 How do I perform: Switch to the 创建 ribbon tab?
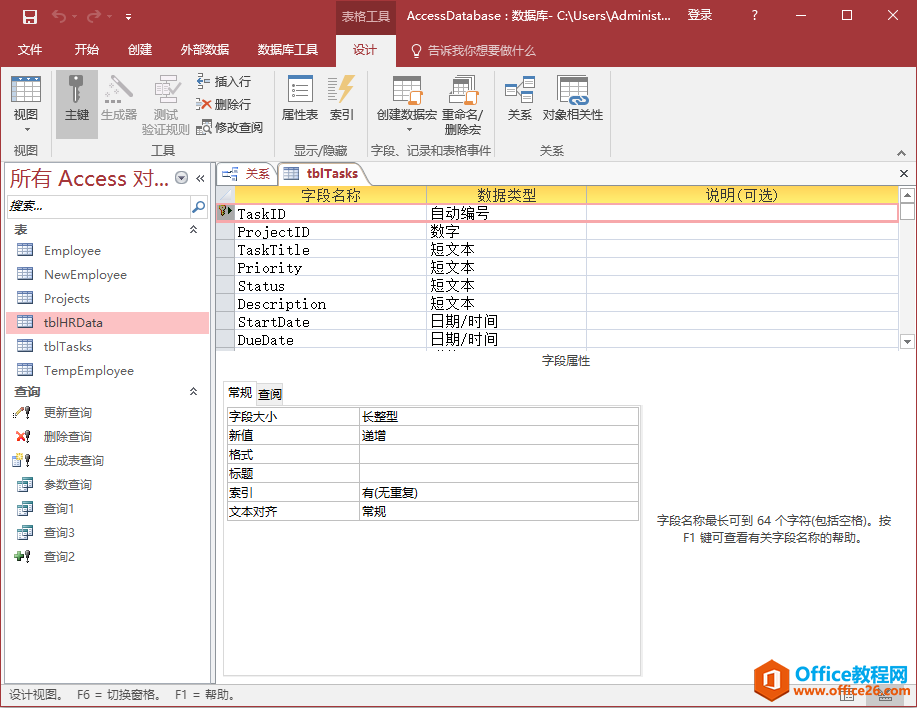[x=140, y=50]
